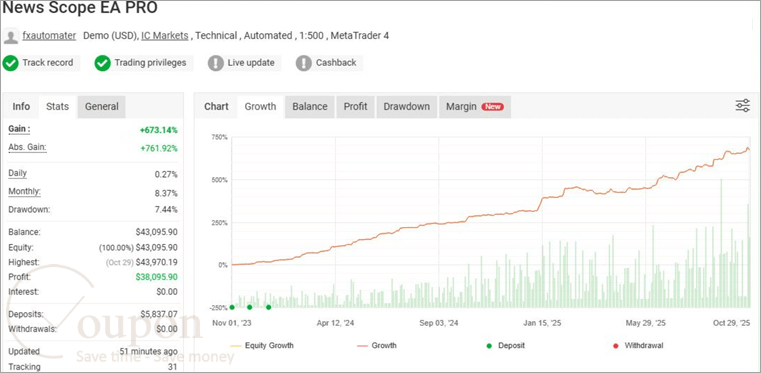Click the $38,095.90 profit value
The height and width of the screenshot is (373, 761).
tap(156, 277)
